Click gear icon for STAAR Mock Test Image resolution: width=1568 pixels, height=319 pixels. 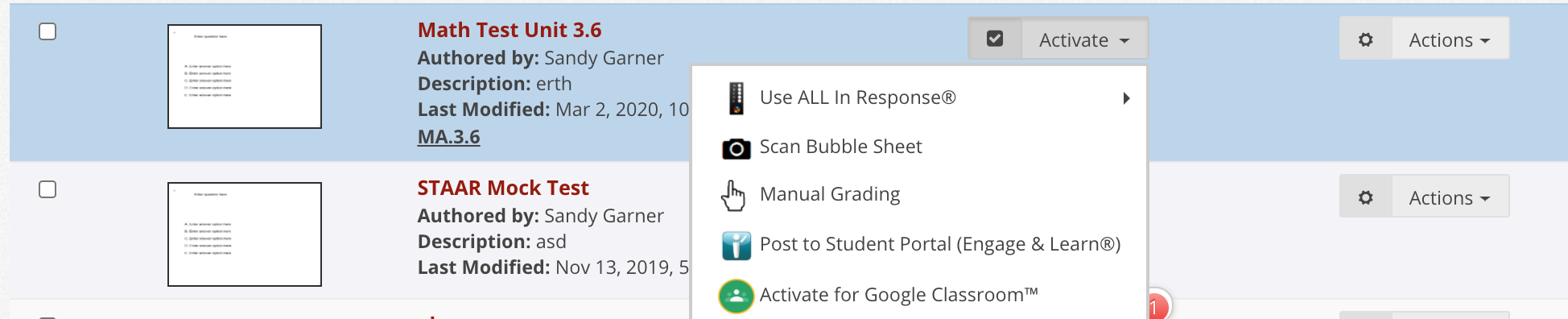pyautogui.click(x=1365, y=197)
